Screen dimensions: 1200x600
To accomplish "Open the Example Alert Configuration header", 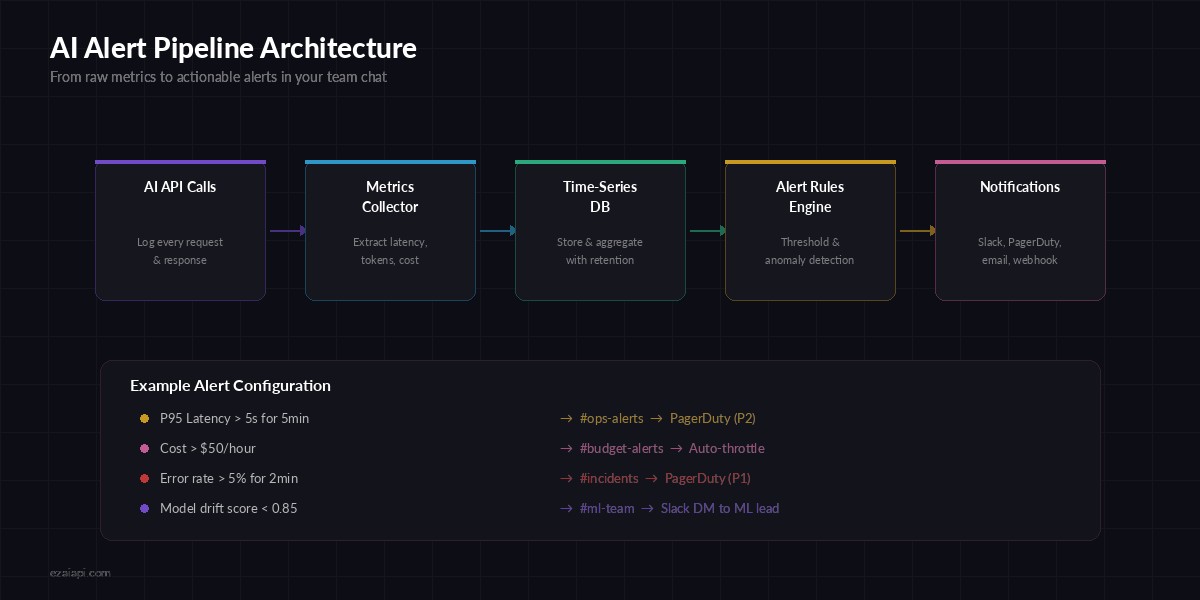I will 231,385.
